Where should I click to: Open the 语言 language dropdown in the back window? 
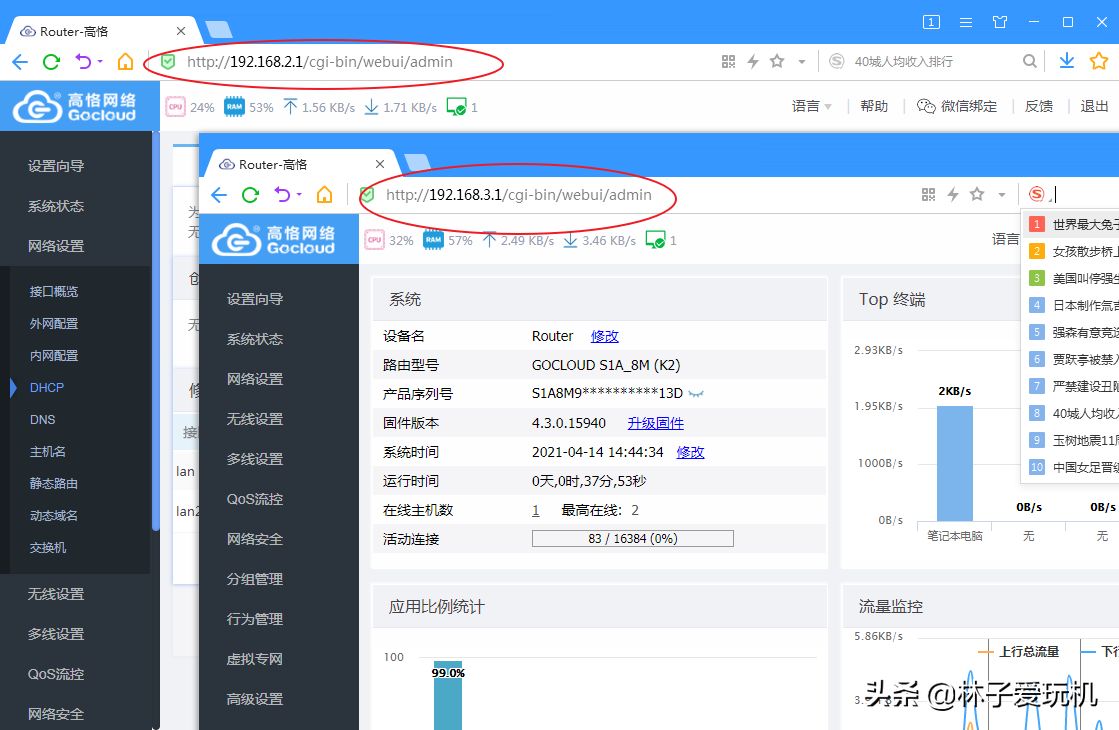point(811,106)
